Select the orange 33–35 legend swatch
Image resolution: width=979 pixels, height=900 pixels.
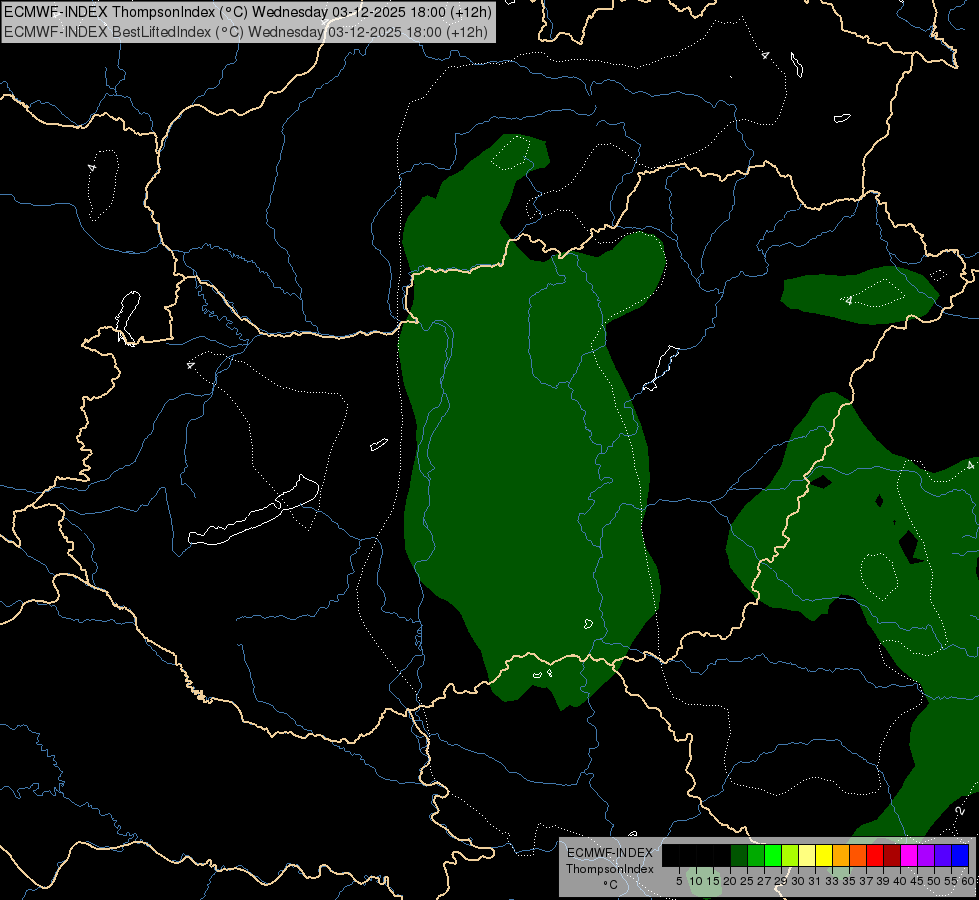[x=841, y=855]
